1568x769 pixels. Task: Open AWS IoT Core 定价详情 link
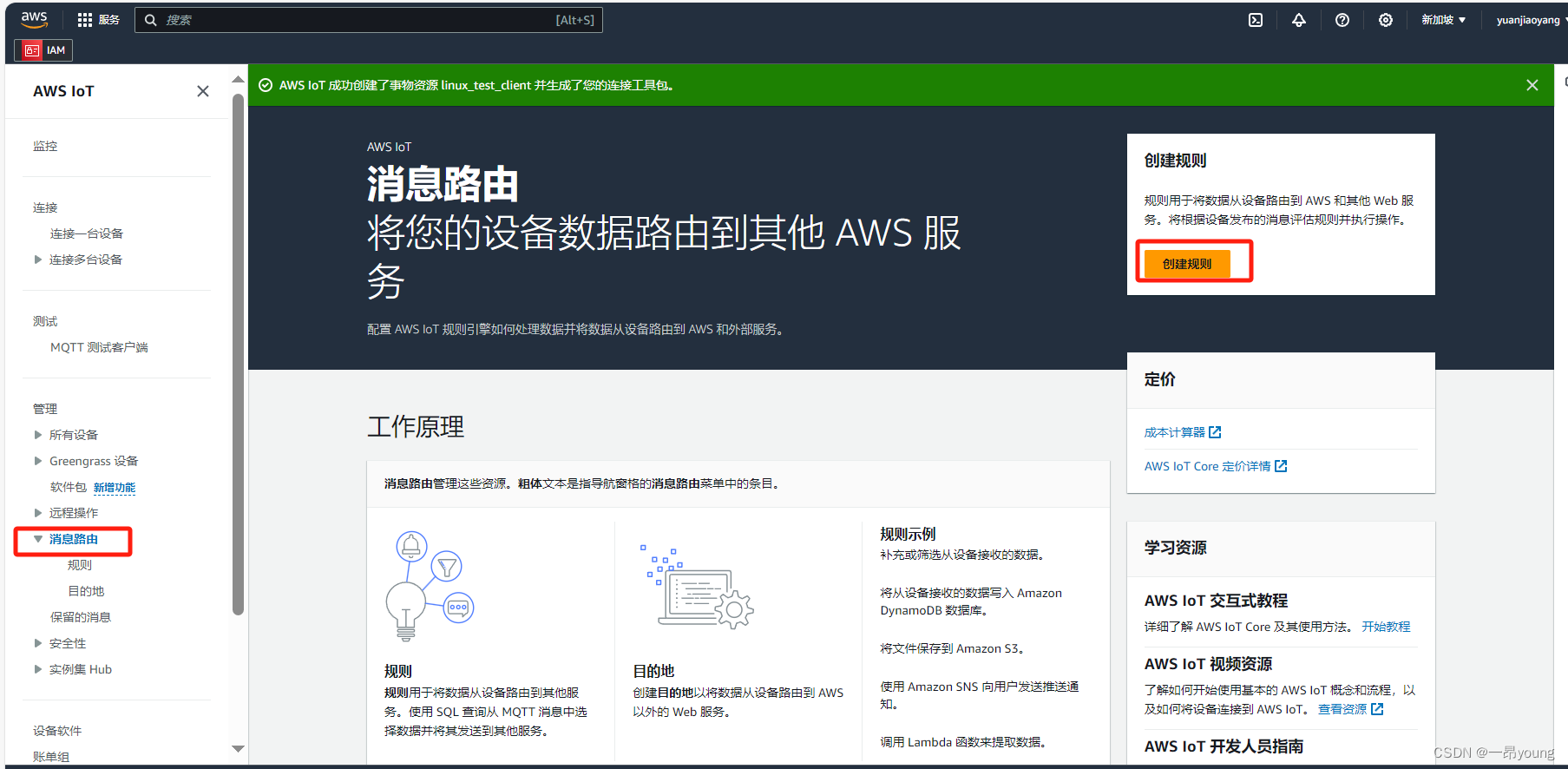(x=1207, y=466)
